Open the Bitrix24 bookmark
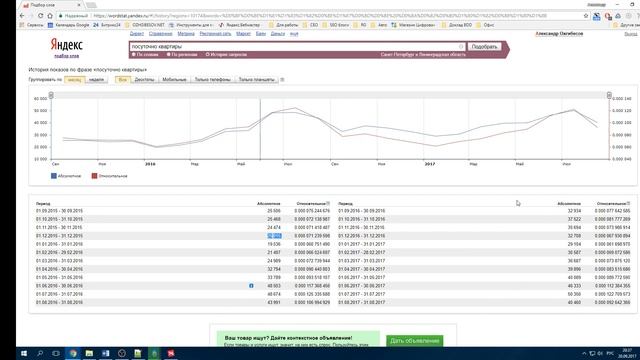This screenshot has height=360, width=640. point(107,25)
